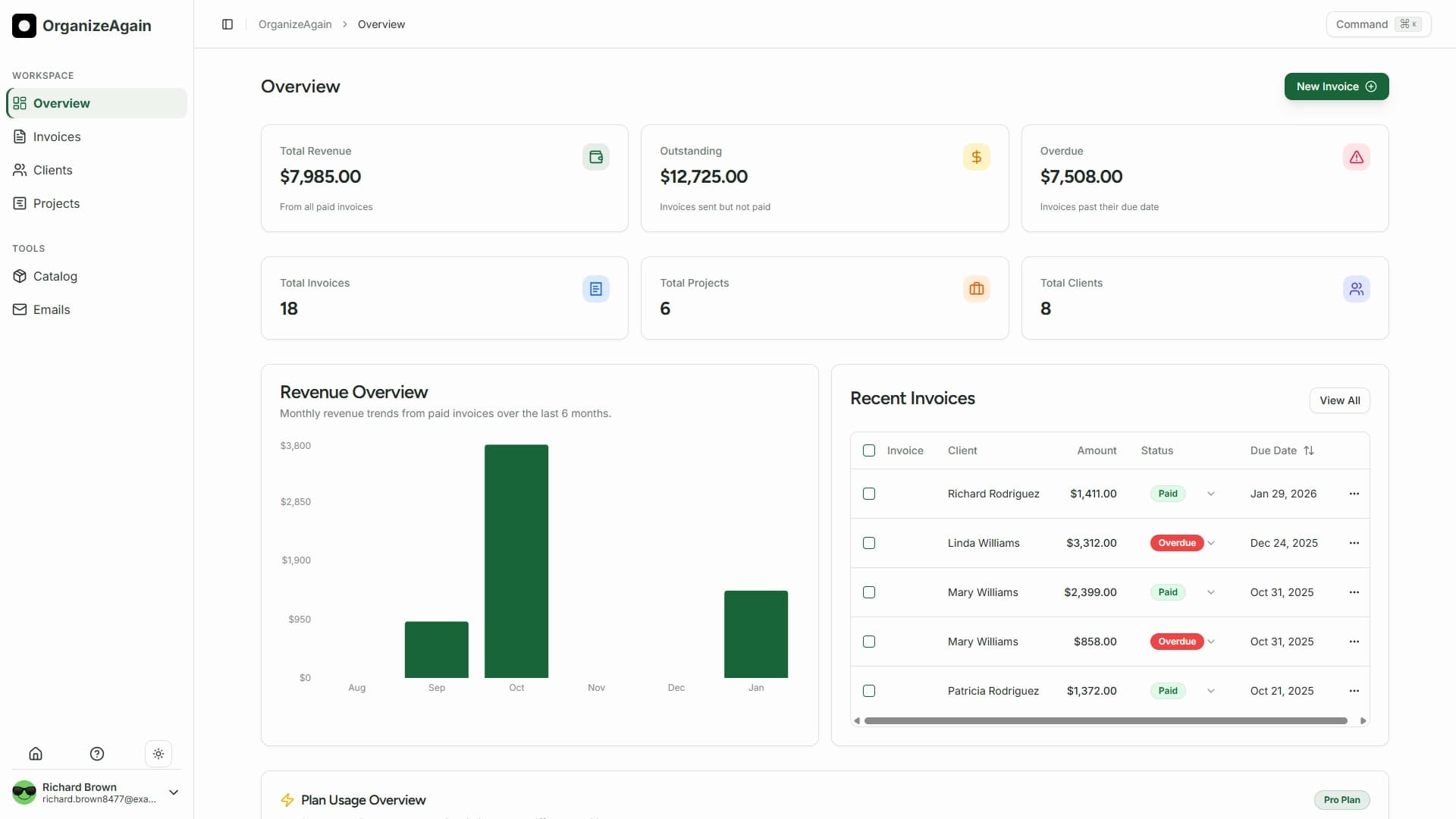Check the select-all invoices checkbox
The image size is (1456, 819).
pos(869,450)
